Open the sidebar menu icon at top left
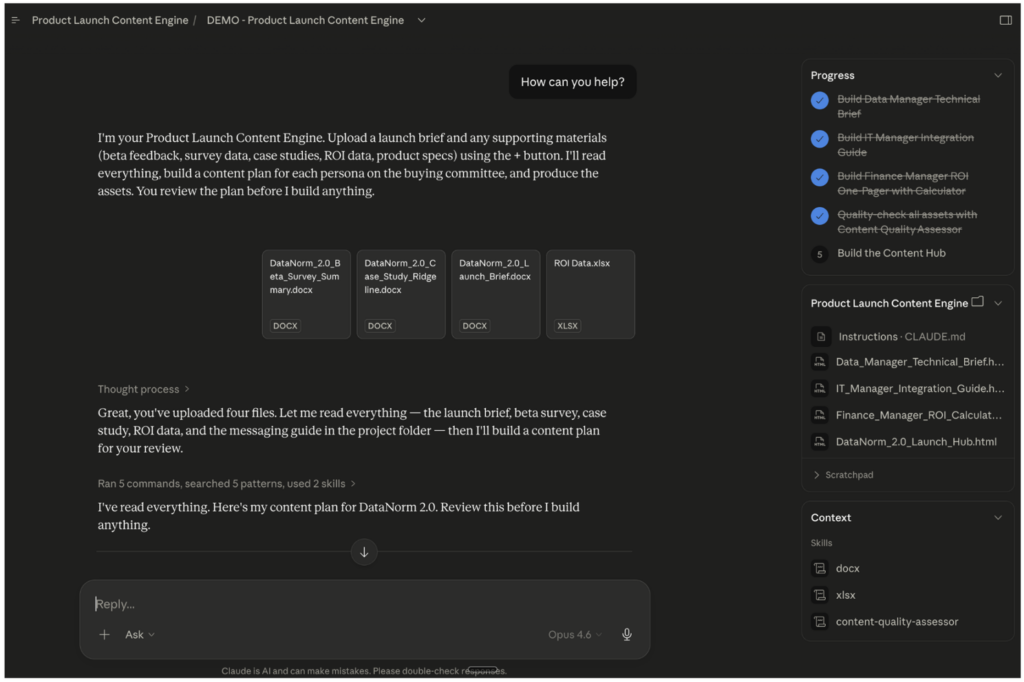This screenshot has height=682, width=1024. [x=16, y=20]
